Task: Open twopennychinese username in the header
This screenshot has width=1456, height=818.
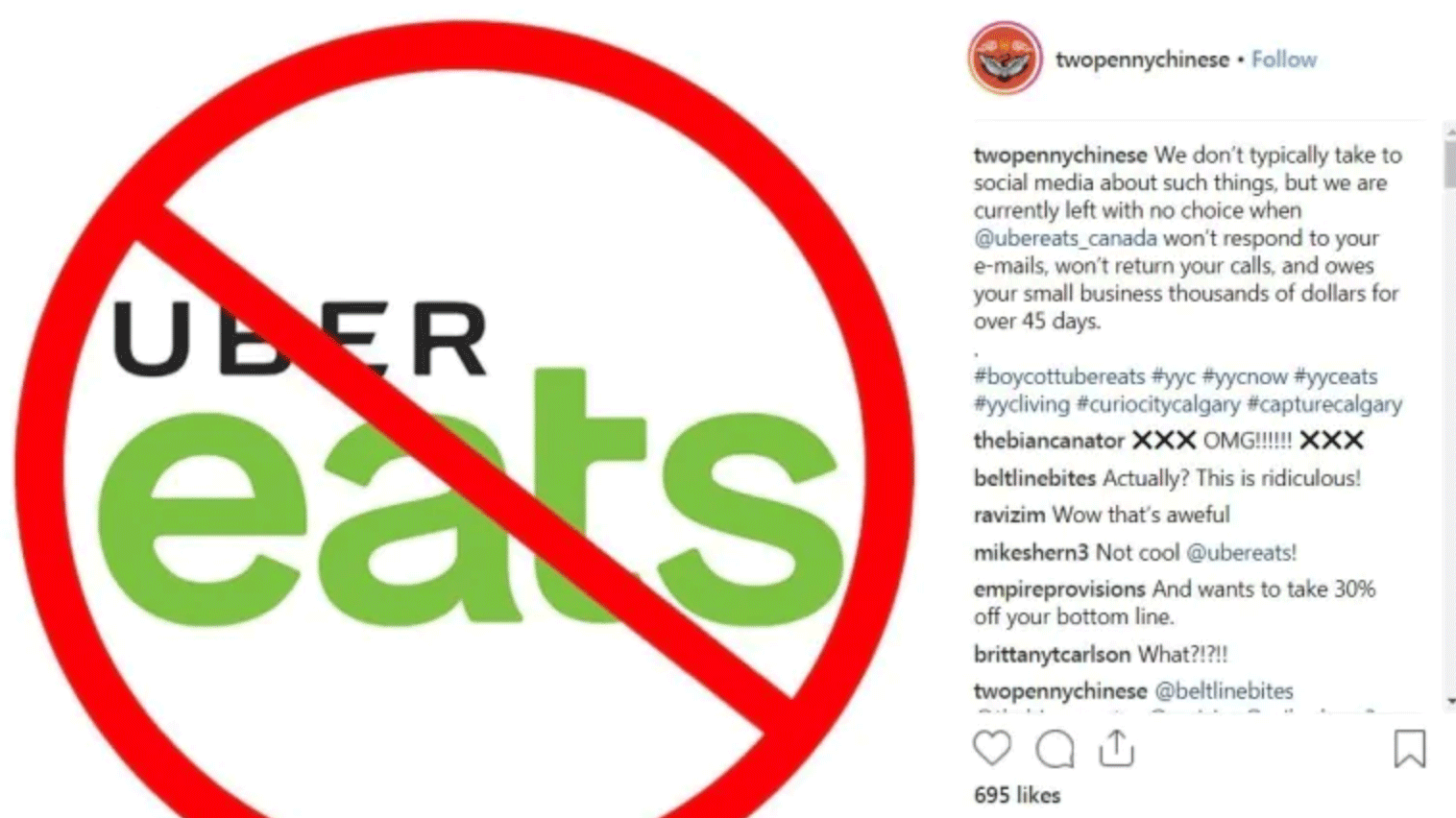Action: click(1142, 60)
